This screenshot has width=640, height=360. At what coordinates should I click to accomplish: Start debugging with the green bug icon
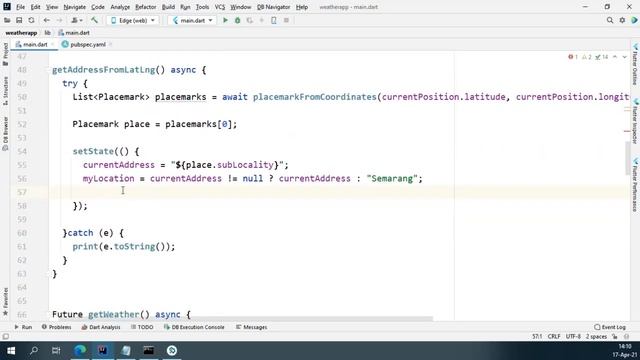point(237,20)
